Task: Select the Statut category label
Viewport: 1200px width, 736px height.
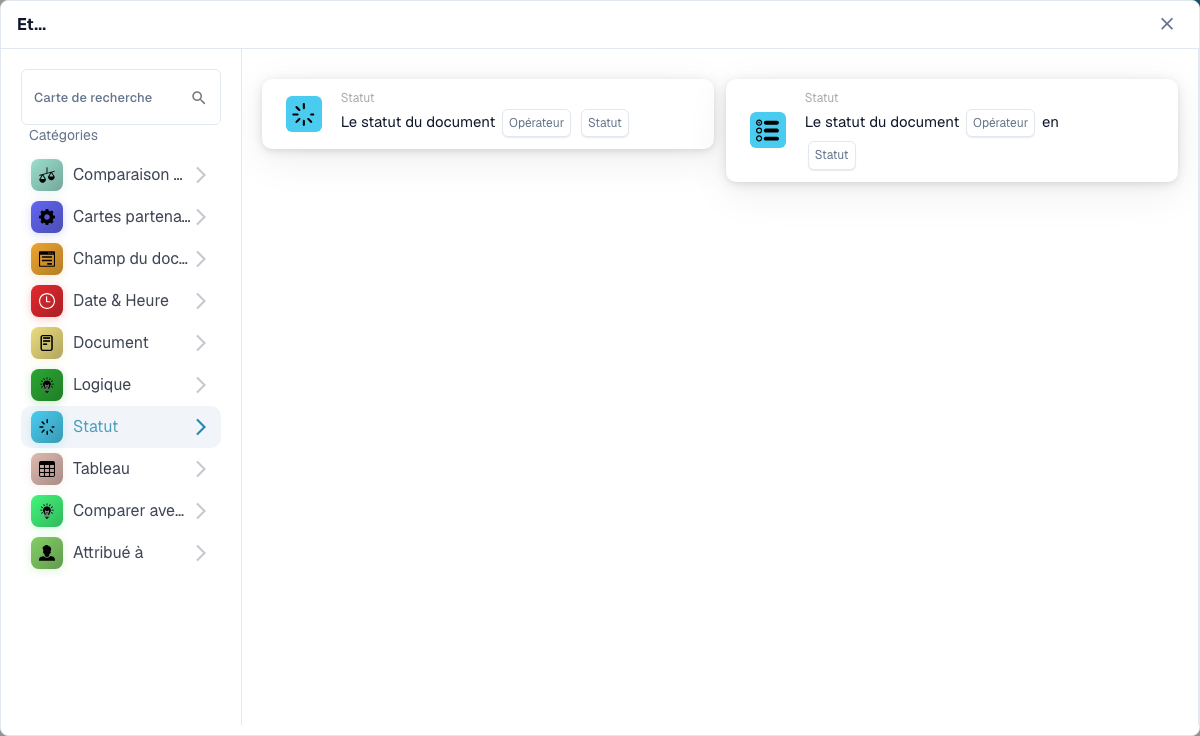Action: tap(96, 427)
